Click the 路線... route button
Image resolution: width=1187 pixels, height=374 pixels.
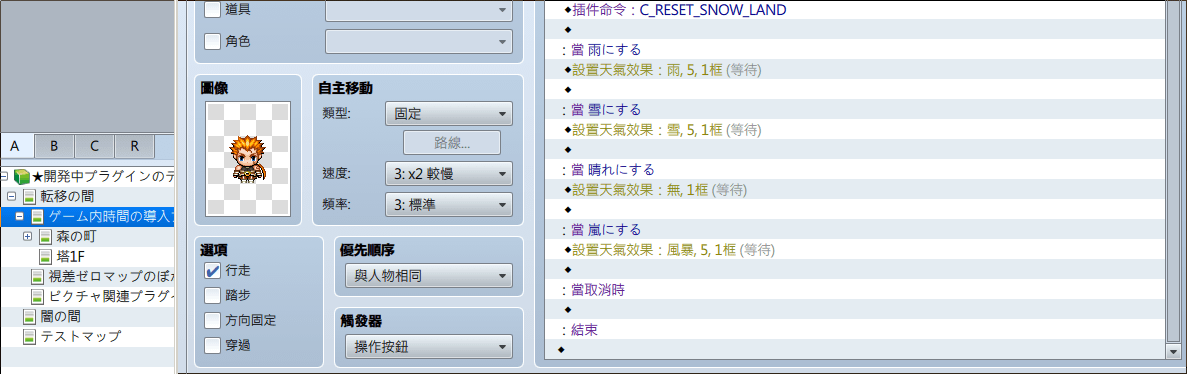click(x=452, y=142)
